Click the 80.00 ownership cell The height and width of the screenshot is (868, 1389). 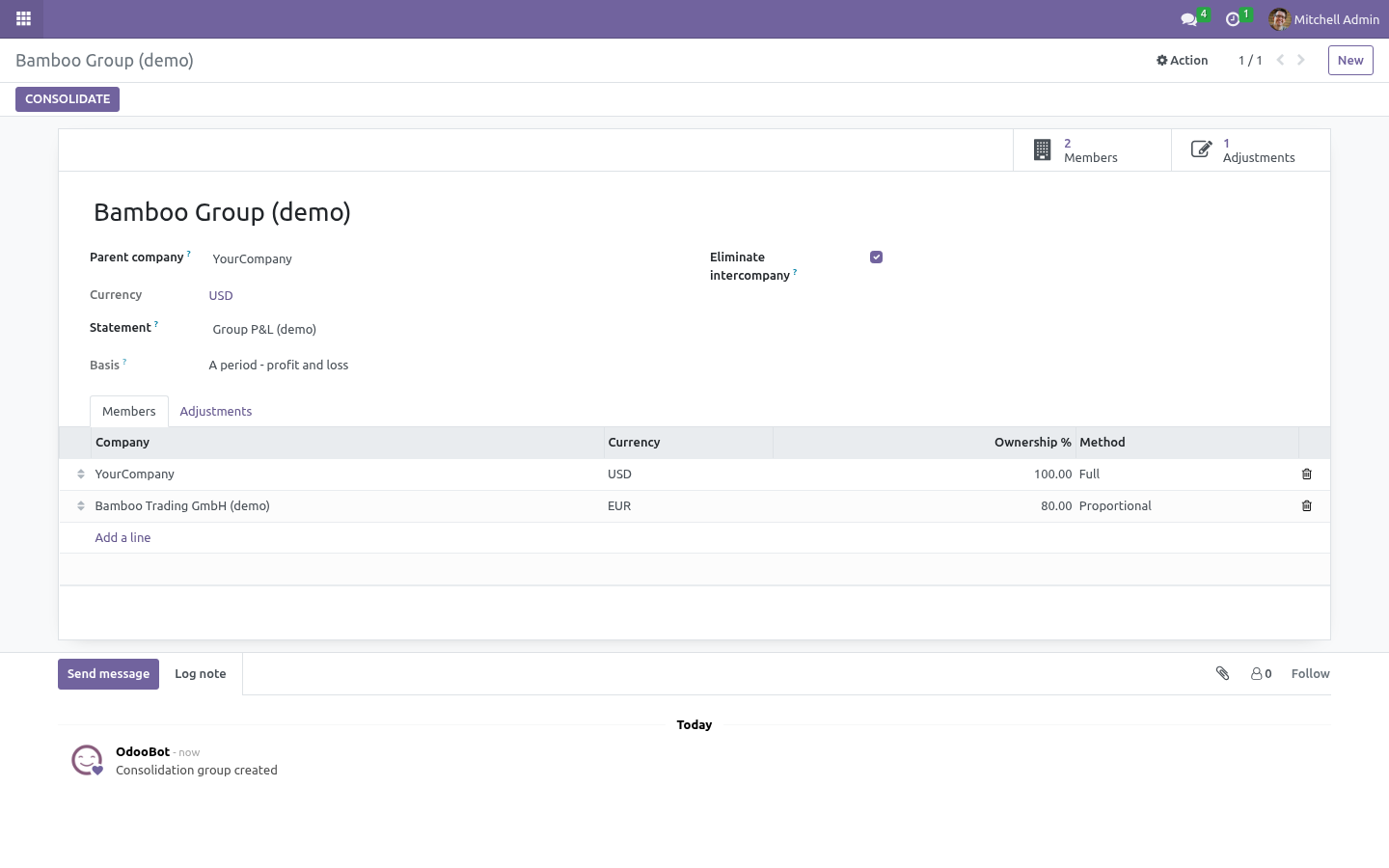[924, 506]
